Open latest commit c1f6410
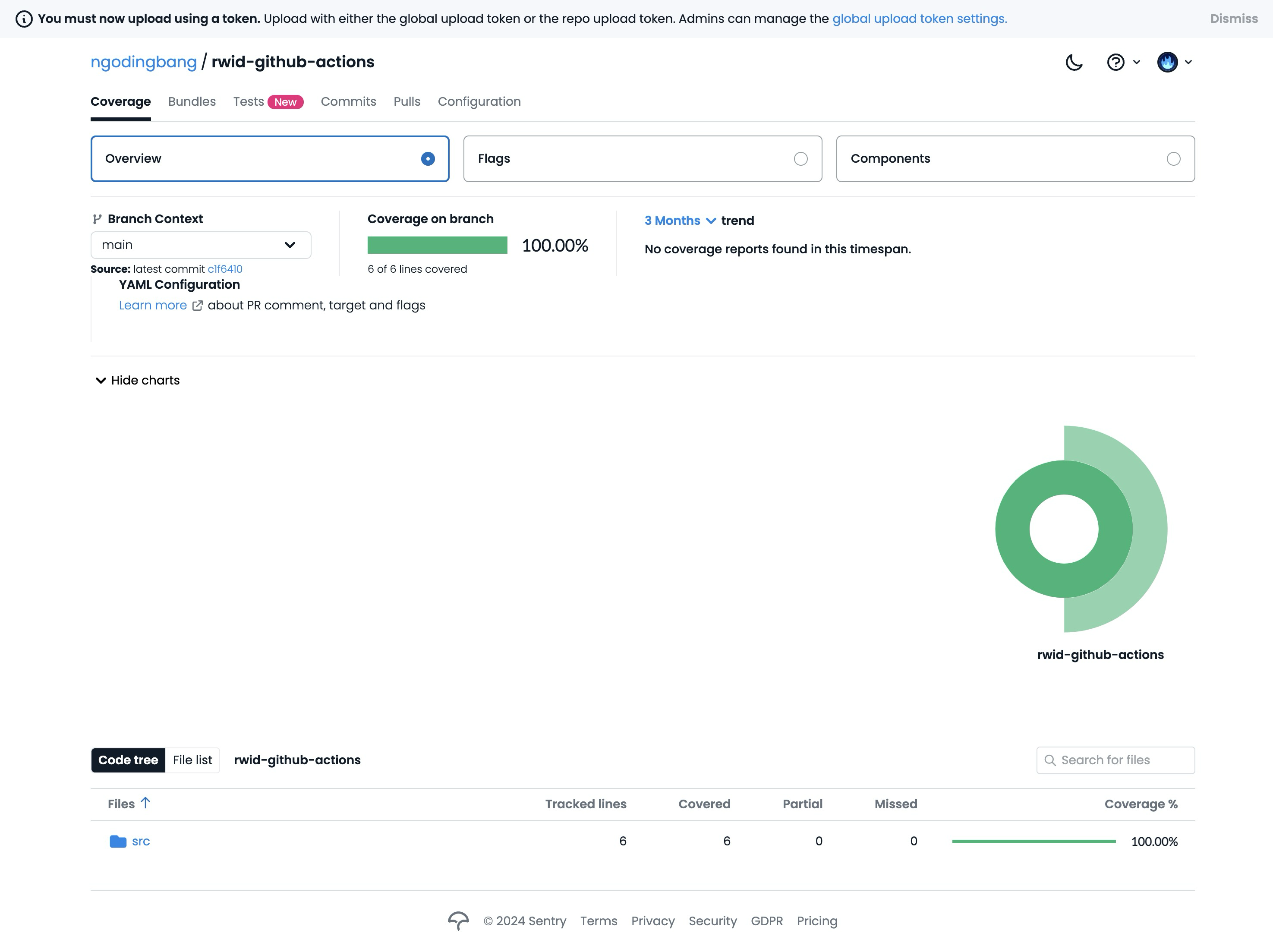This screenshot has width=1273, height=952. pyautogui.click(x=225, y=269)
